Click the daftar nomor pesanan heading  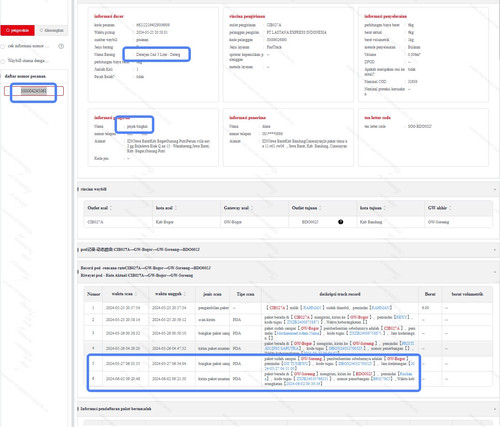[x=25, y=76]
